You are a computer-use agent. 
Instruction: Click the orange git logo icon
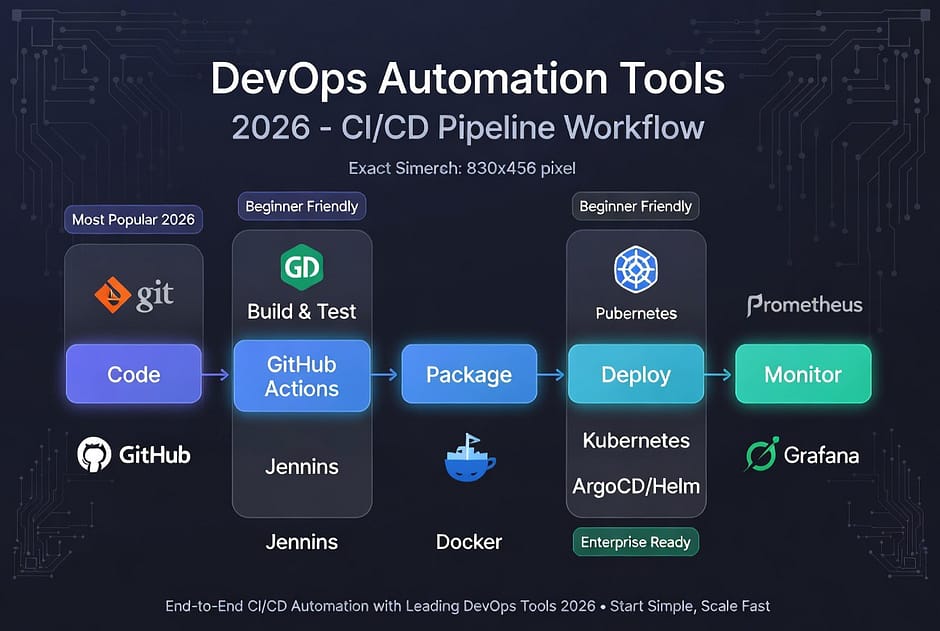112,295
